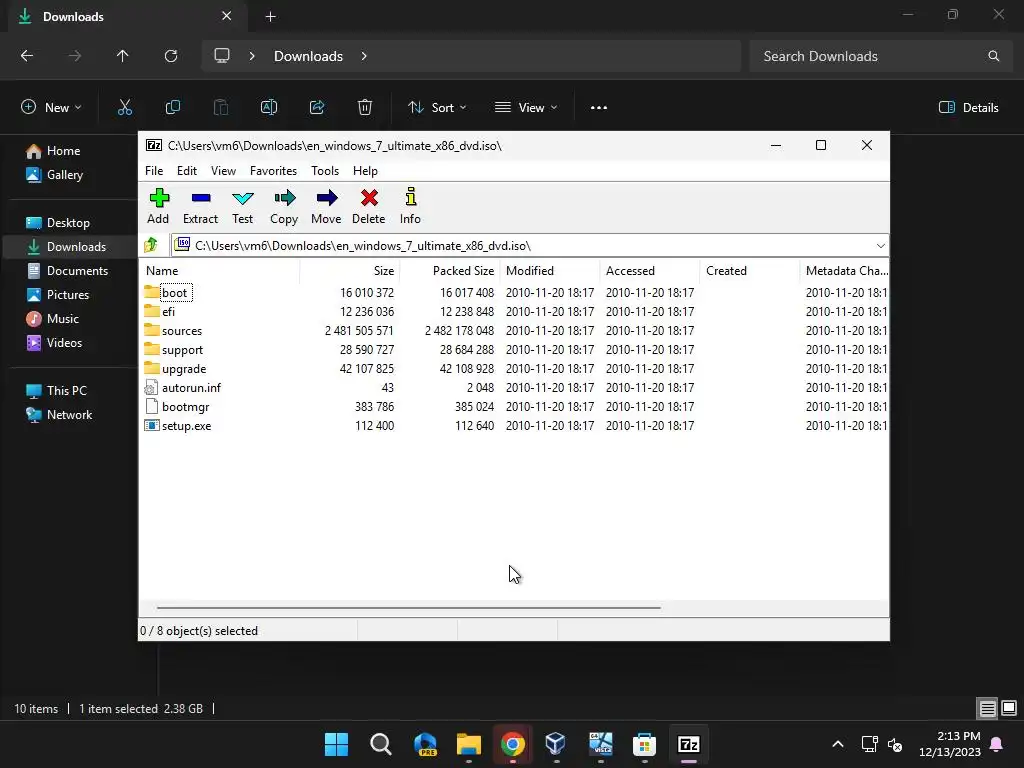The image size is (1024, 768).
Task: Choose the Move tool in 7-Zip
Action: point(326,206)
